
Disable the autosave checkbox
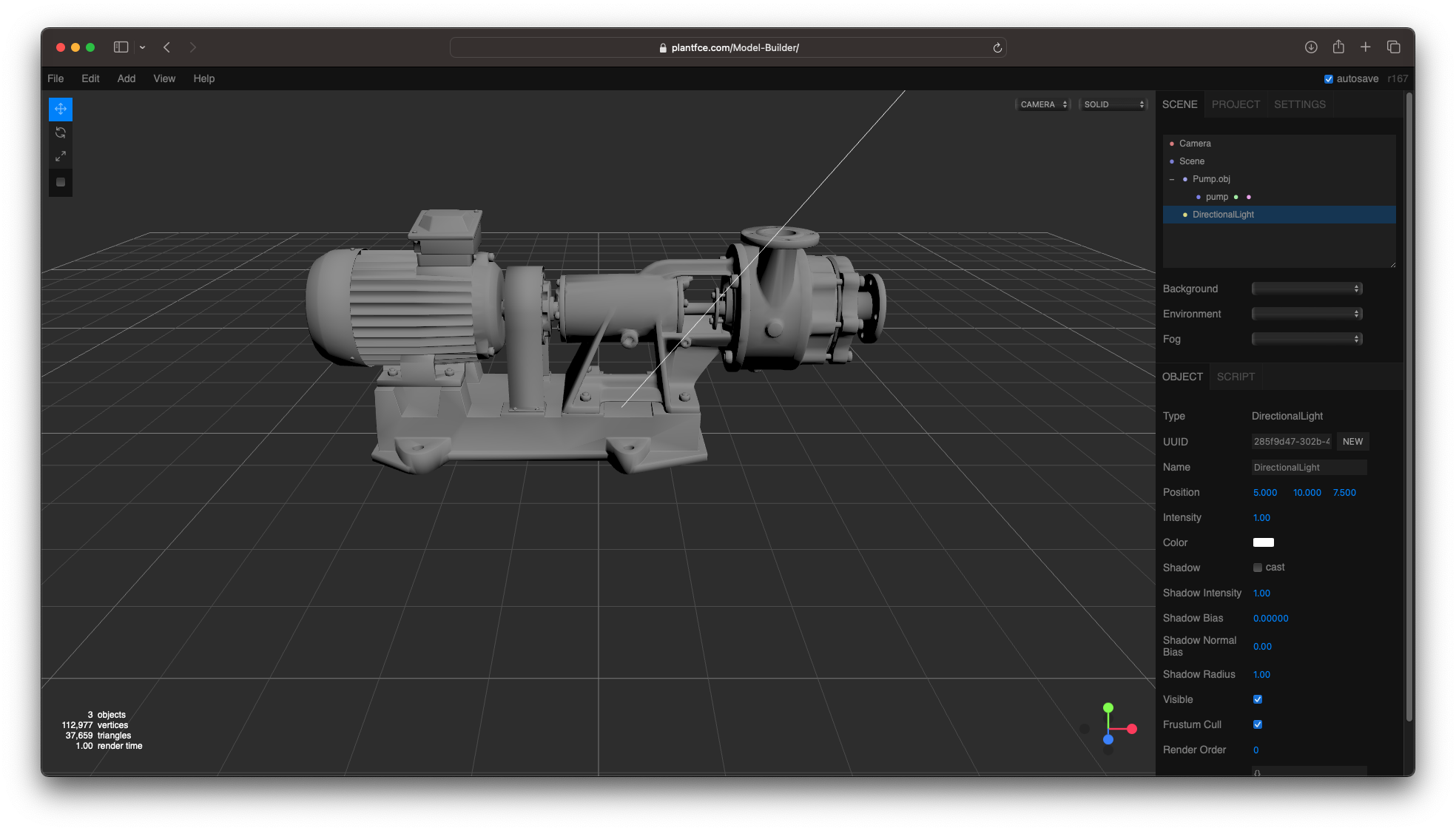[1328, 79]
